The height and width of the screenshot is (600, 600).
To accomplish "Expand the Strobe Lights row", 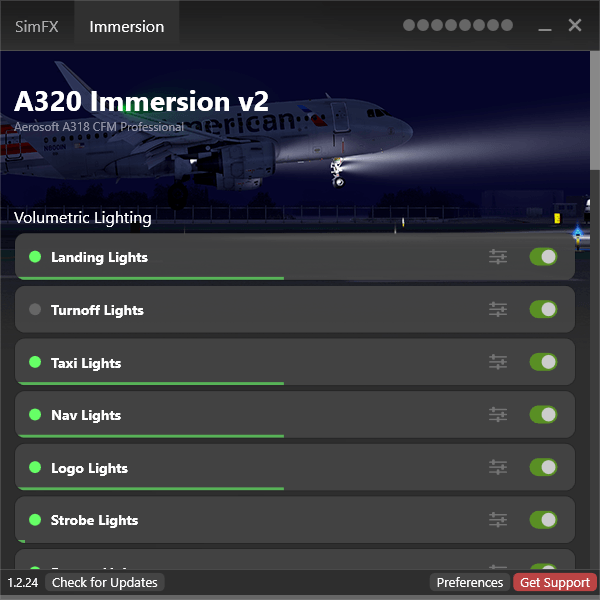I will click(x=250, y=519).
